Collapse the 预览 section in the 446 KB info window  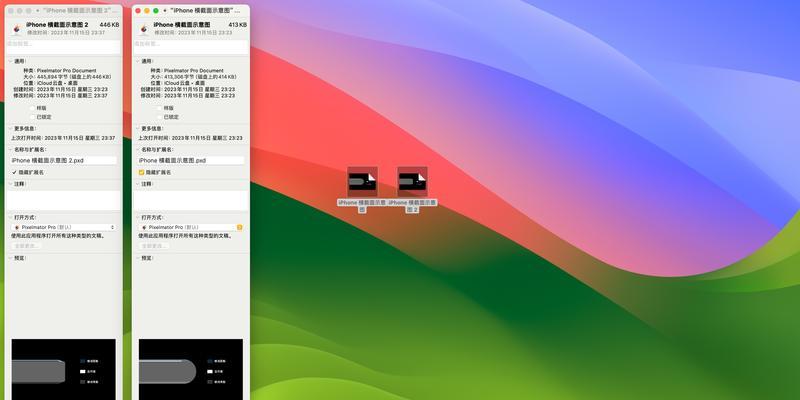point(10,258)
